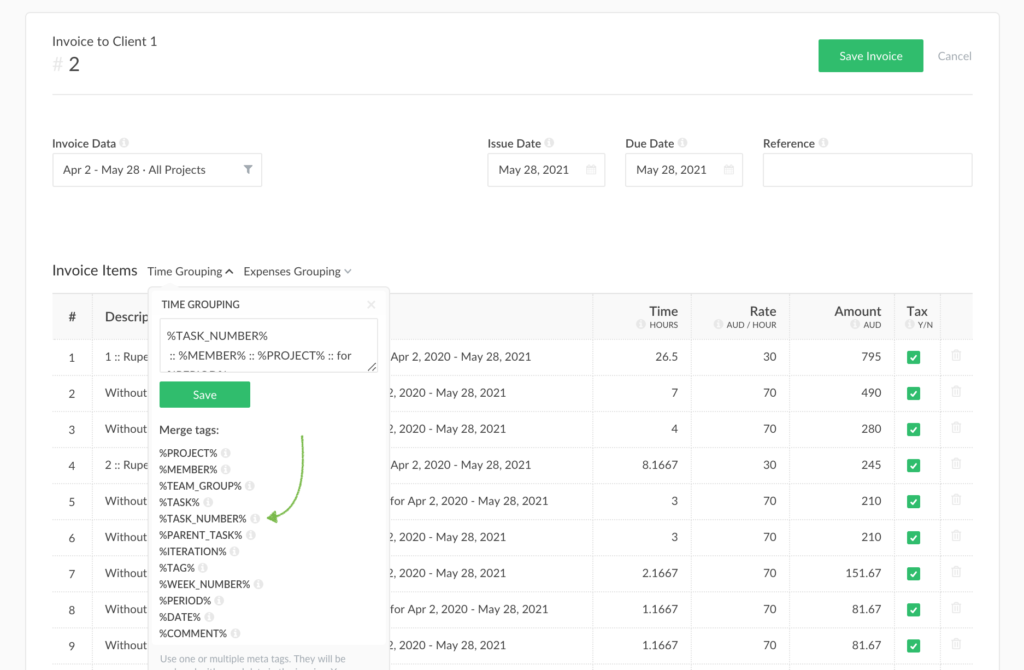Collapse the Time Grouping dropdown

[190, 271]
